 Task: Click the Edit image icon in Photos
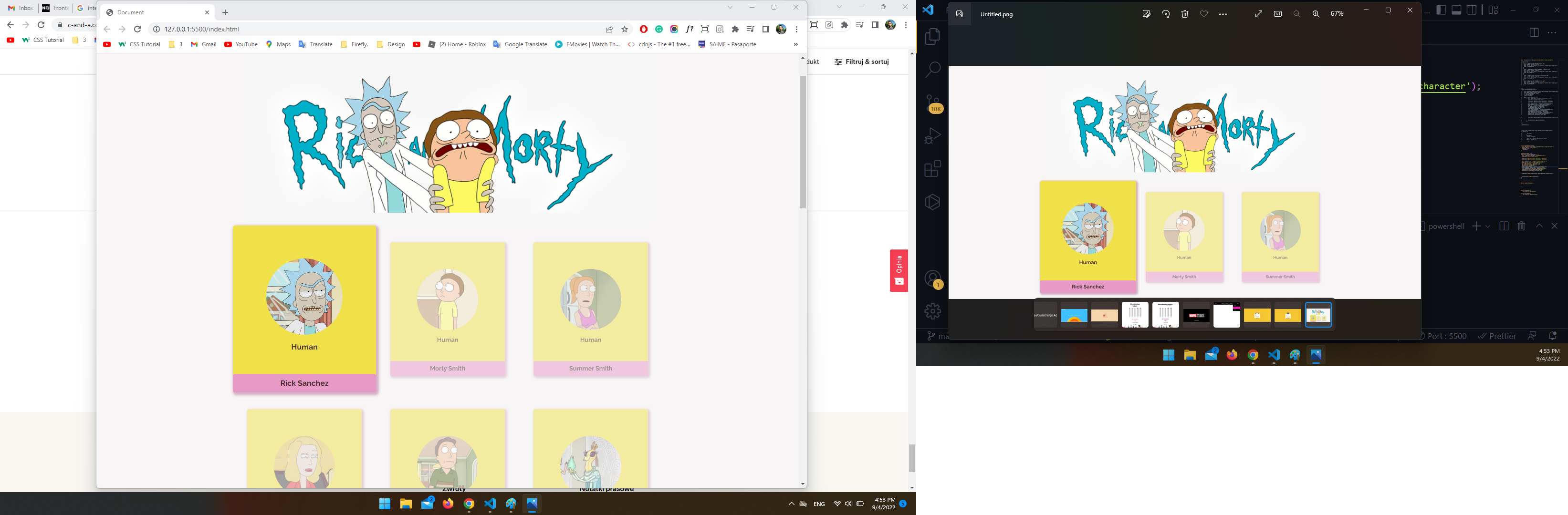[1146, 14]
